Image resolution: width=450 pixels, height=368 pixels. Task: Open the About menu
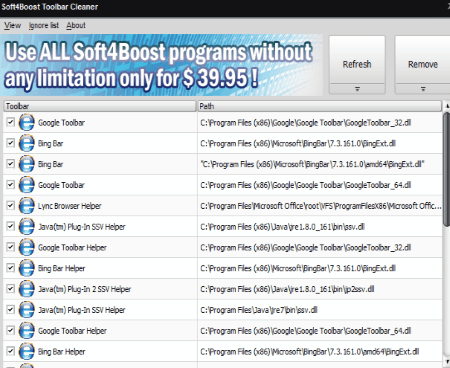76,25
